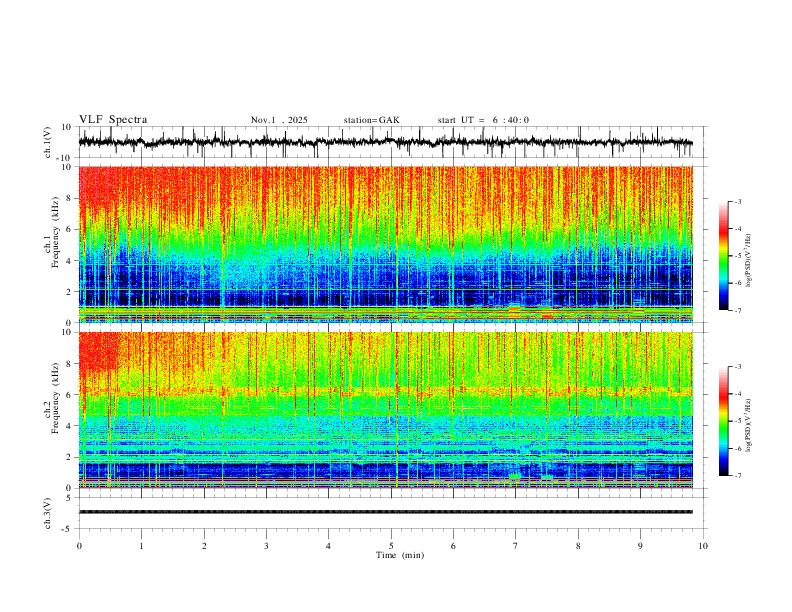Click time-axis tick label "7"
This screenshot has height=612, width=792.
click(x=516, y=546)
